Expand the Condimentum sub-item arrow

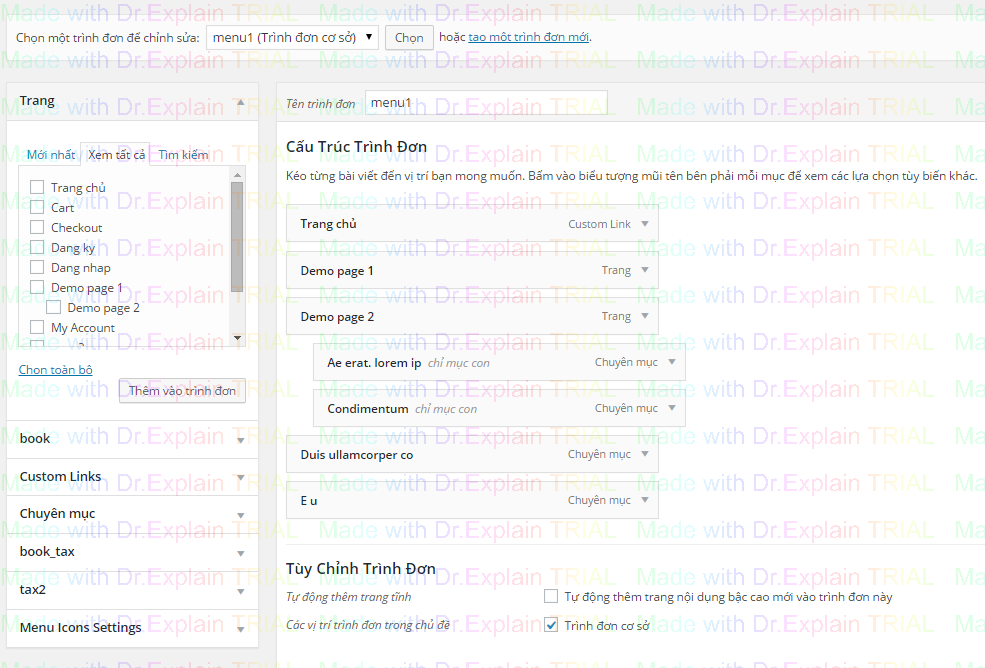672,408
